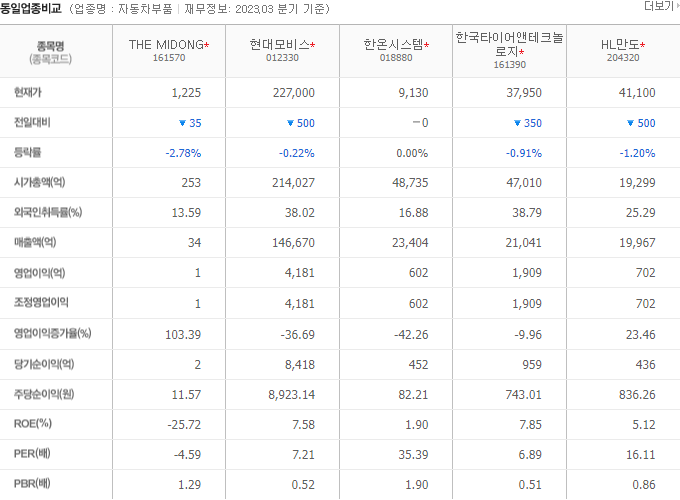680x500 pixels.
Task: Click the down arrow beside 35 change
Action: pos(183,123)
